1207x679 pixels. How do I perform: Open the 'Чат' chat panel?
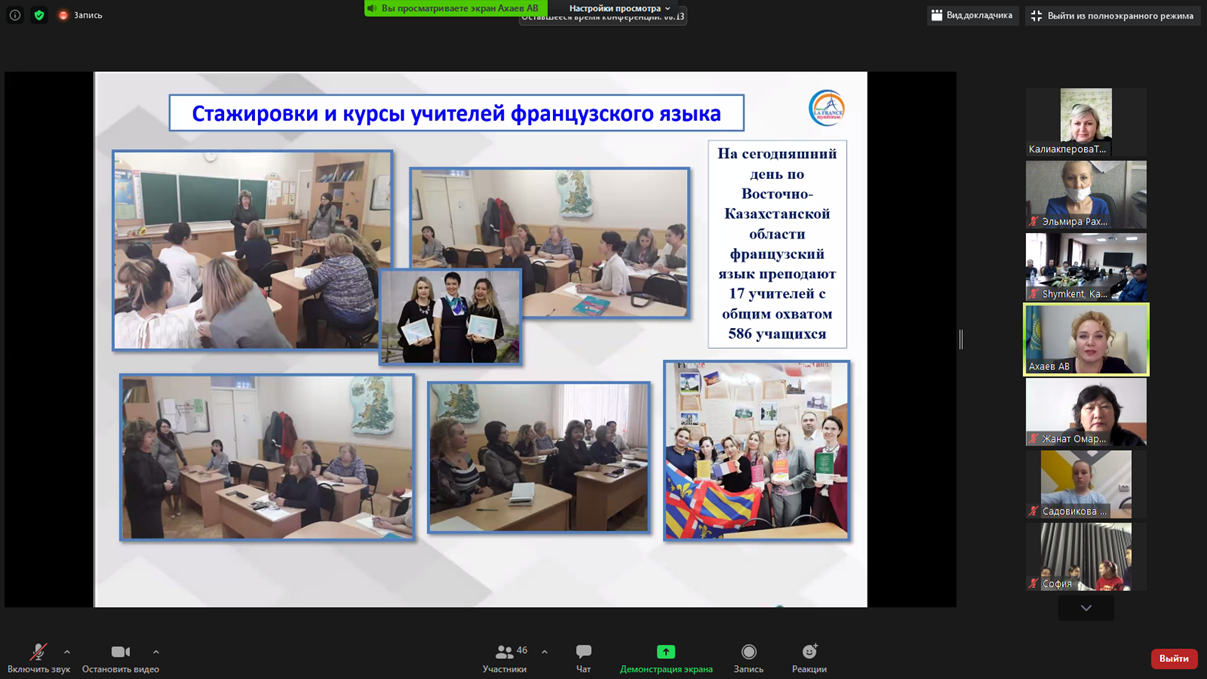coord(583,658)
